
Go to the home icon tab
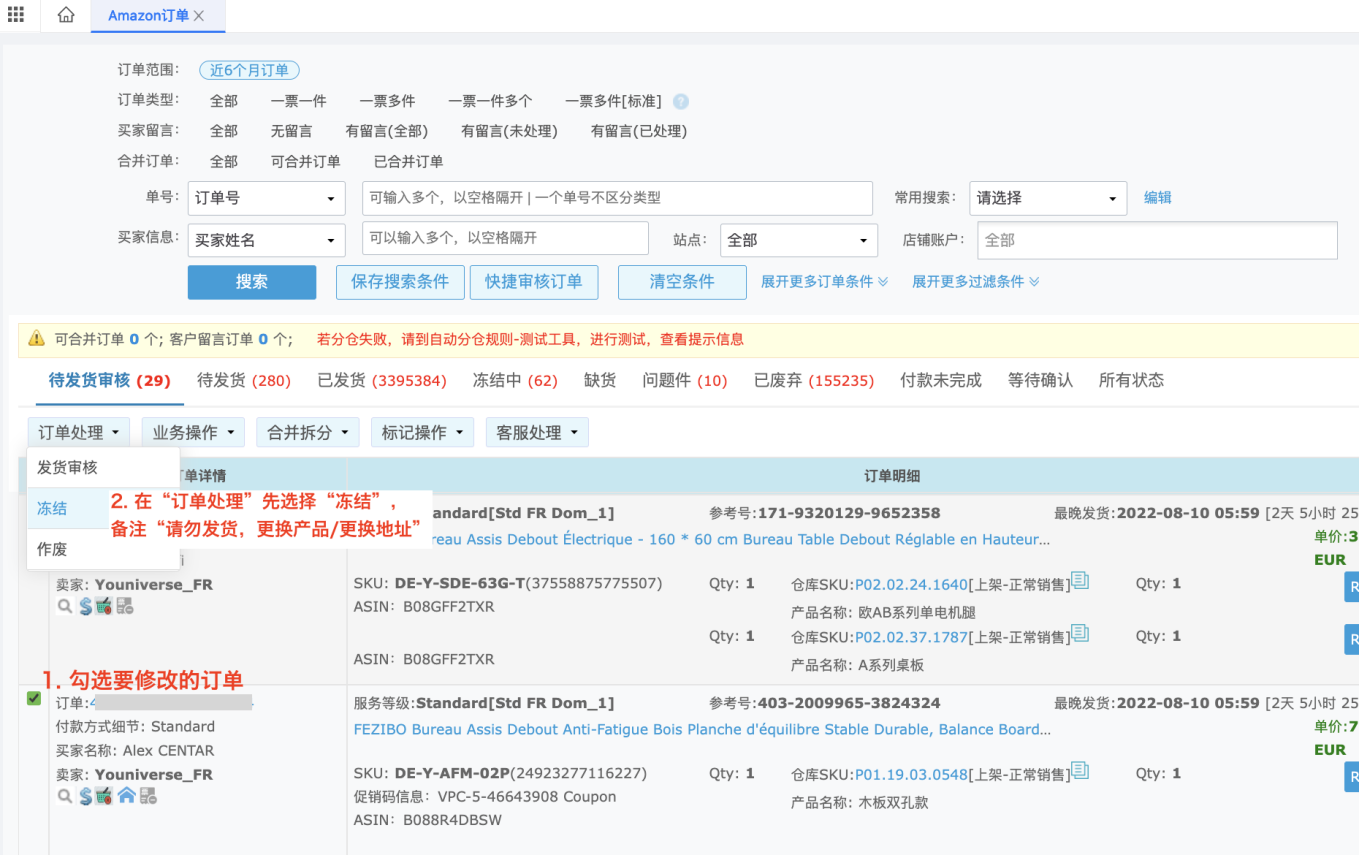66,15
